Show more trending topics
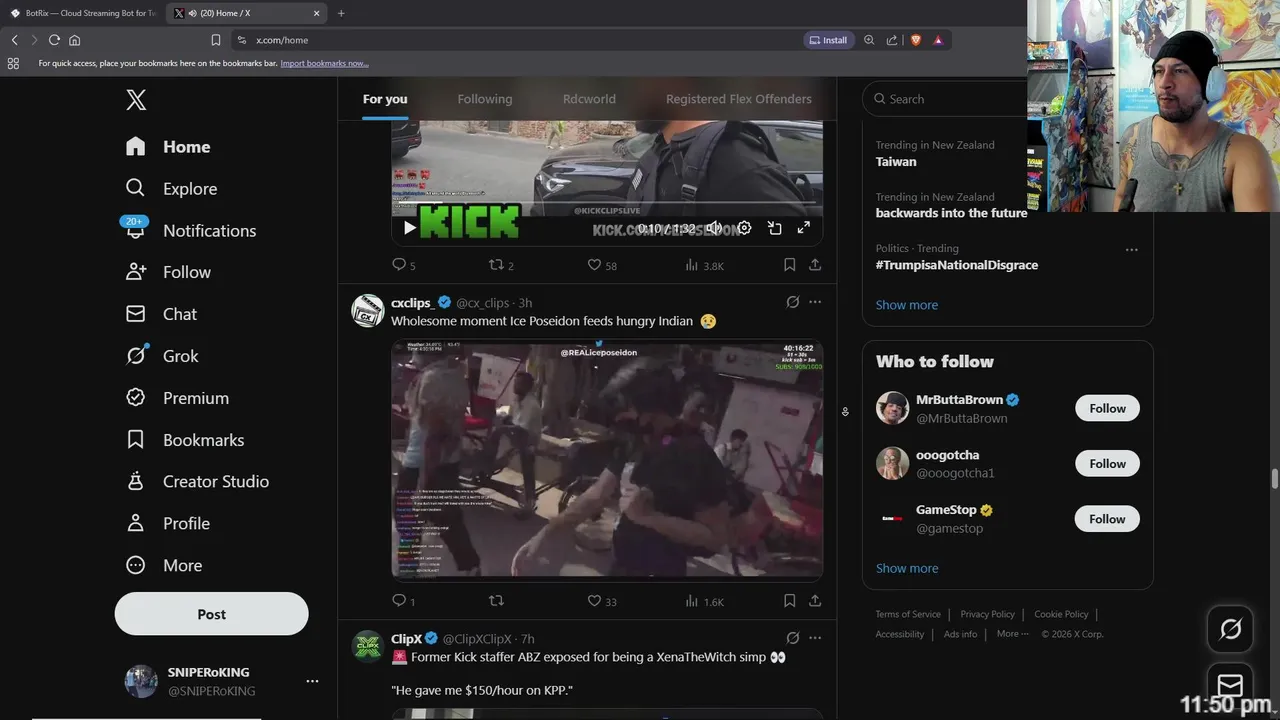Screen dimensions: 1280x720 907,305
